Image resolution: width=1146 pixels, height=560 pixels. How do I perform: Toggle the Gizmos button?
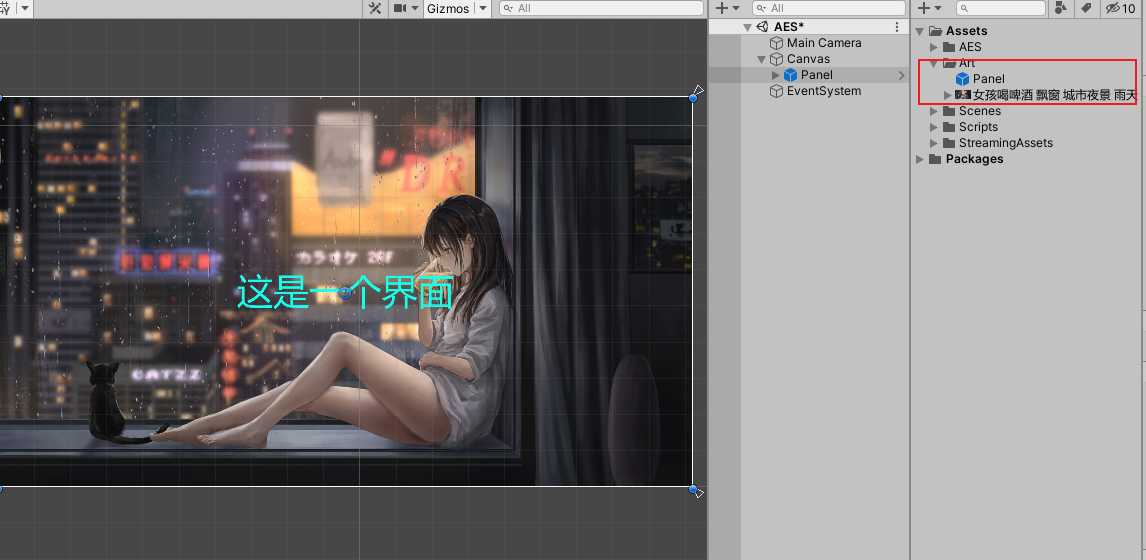[x=448, y=8]
